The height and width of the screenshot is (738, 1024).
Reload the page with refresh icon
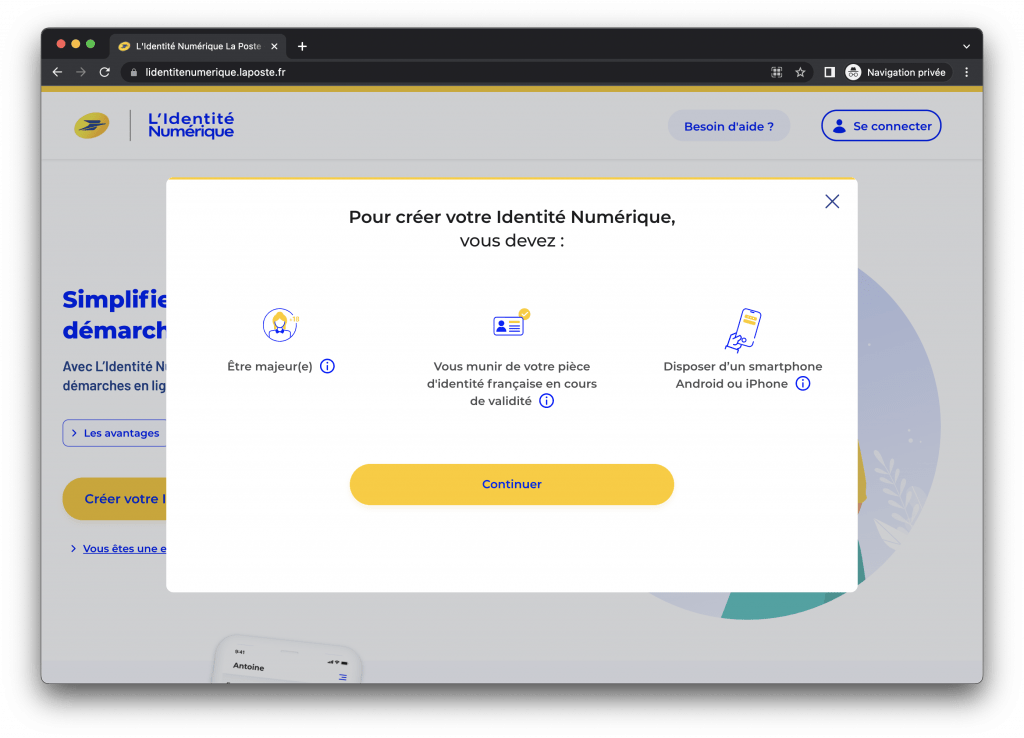pyautogui.click(x=104, y=72)
